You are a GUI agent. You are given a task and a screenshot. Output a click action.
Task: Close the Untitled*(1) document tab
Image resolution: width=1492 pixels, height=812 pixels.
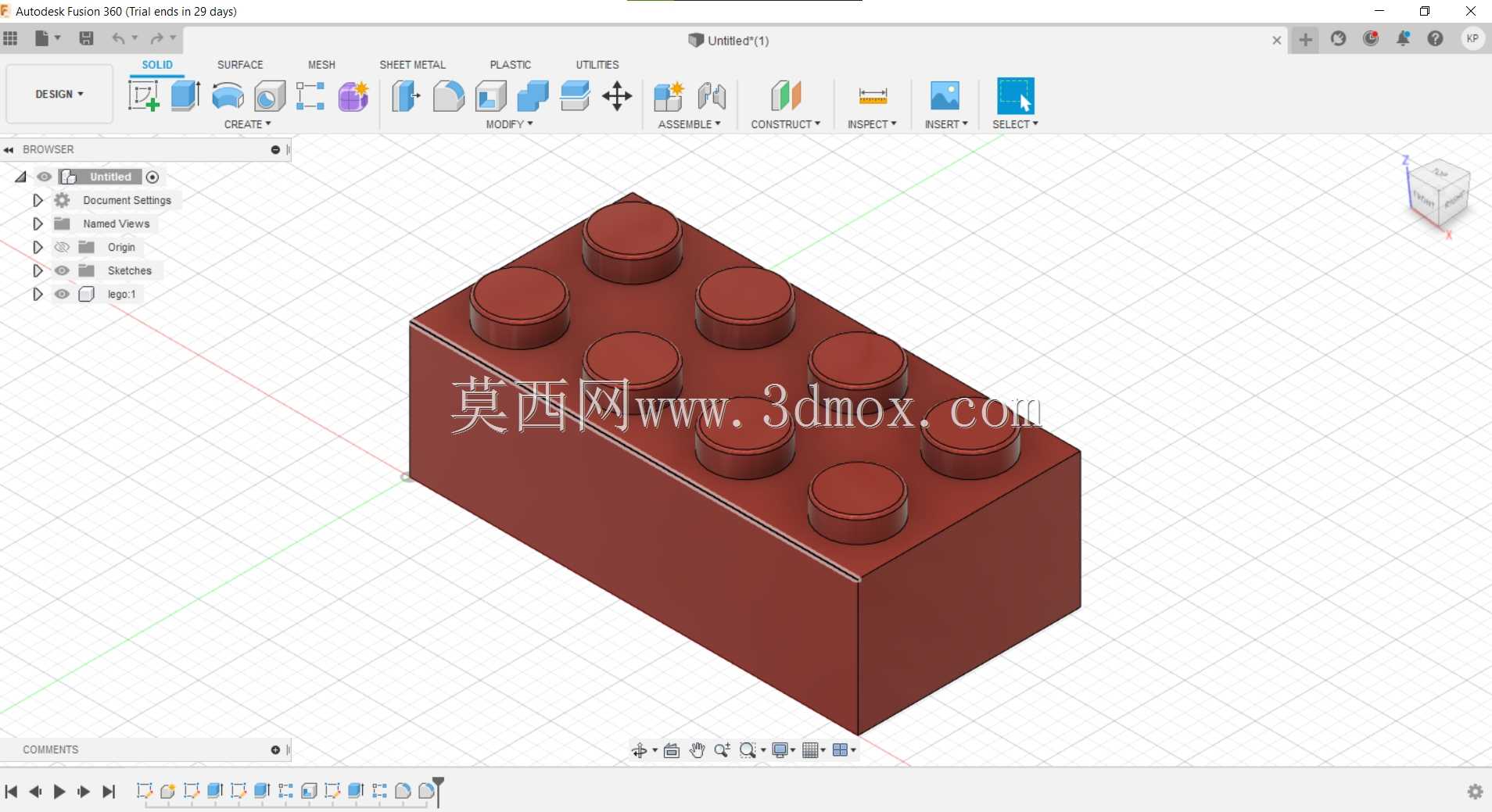[x=1276, y=40]
